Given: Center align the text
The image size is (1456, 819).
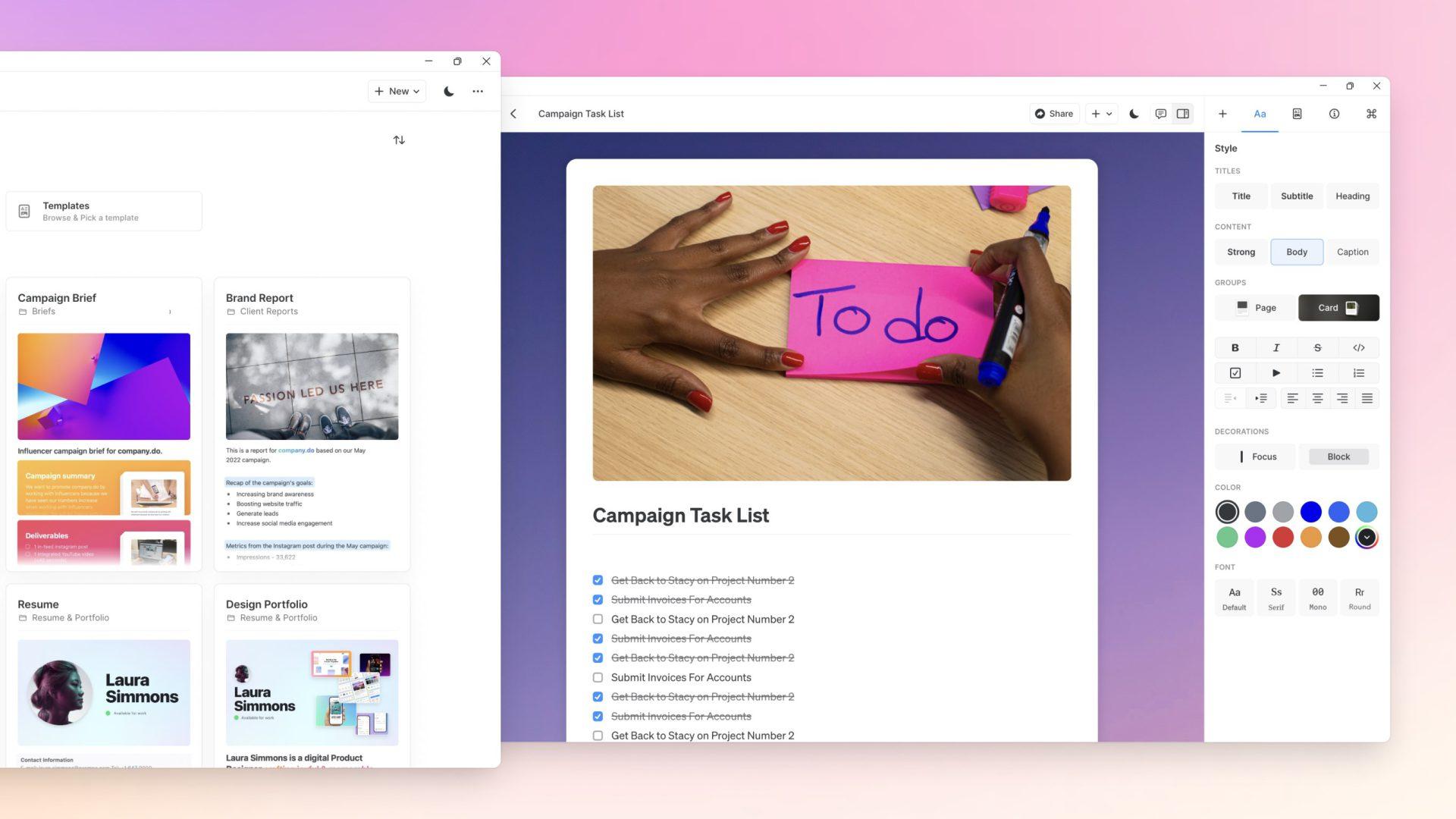Looking at the screenshot, I should [1317, 399].
